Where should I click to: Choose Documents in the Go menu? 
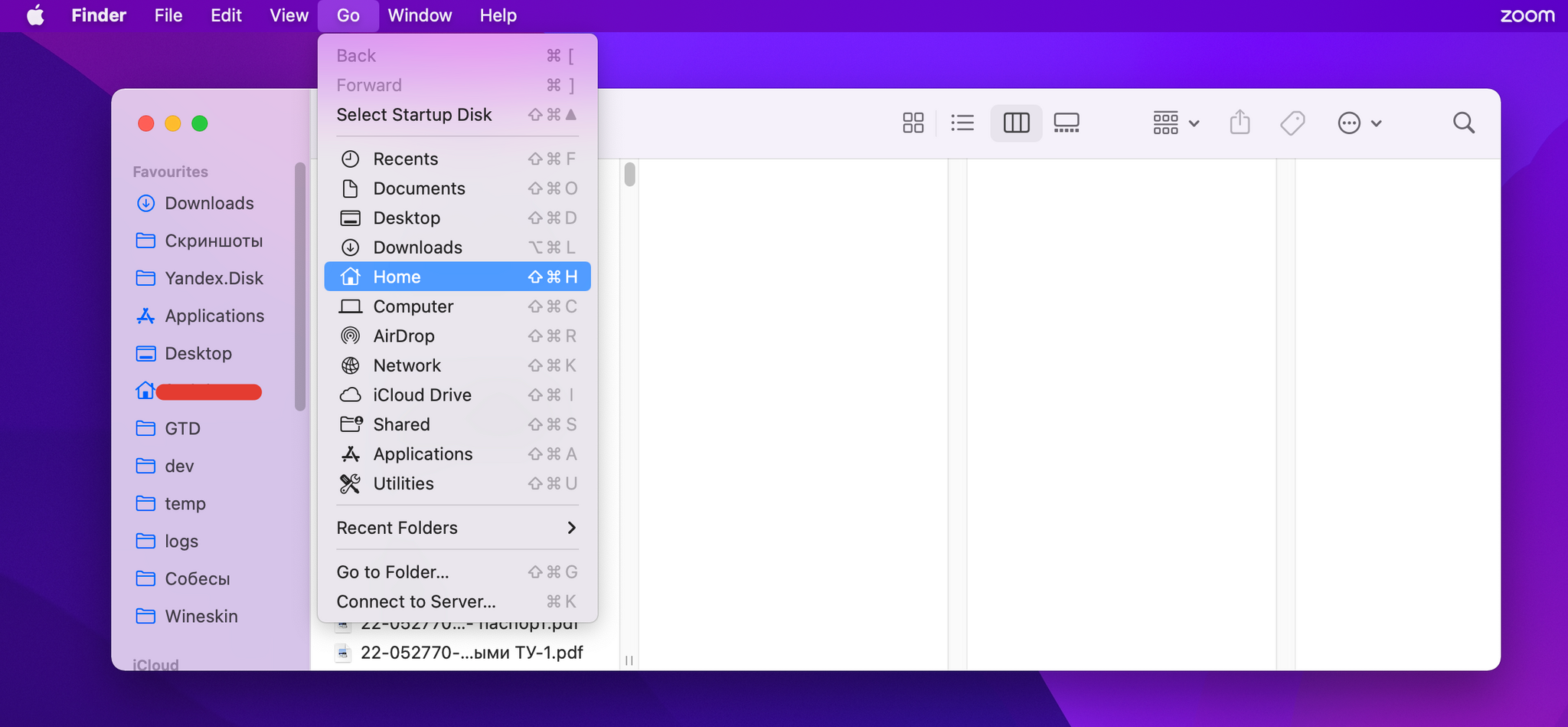(457, 188)
